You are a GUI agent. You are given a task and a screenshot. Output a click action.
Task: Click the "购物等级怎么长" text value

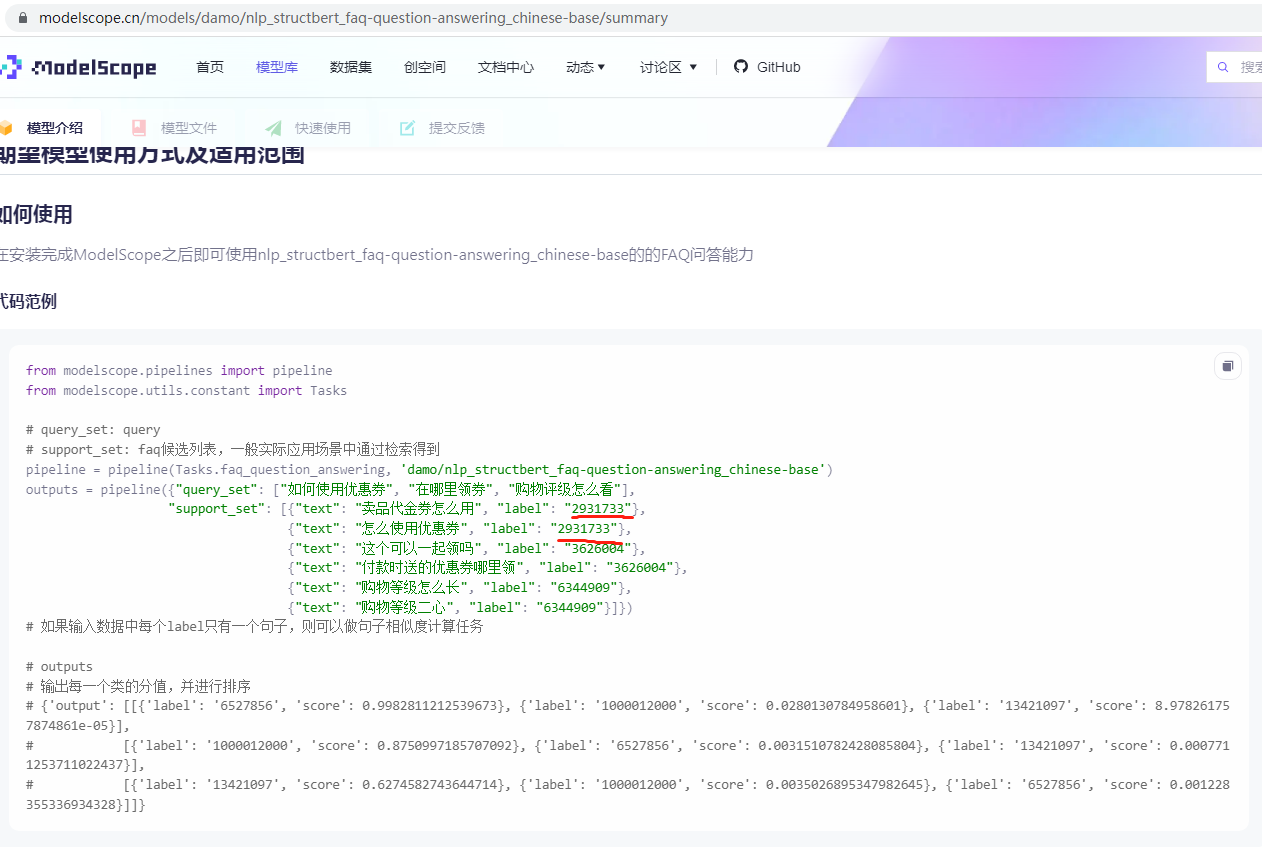pyautogui.click(x=412, y=587)
